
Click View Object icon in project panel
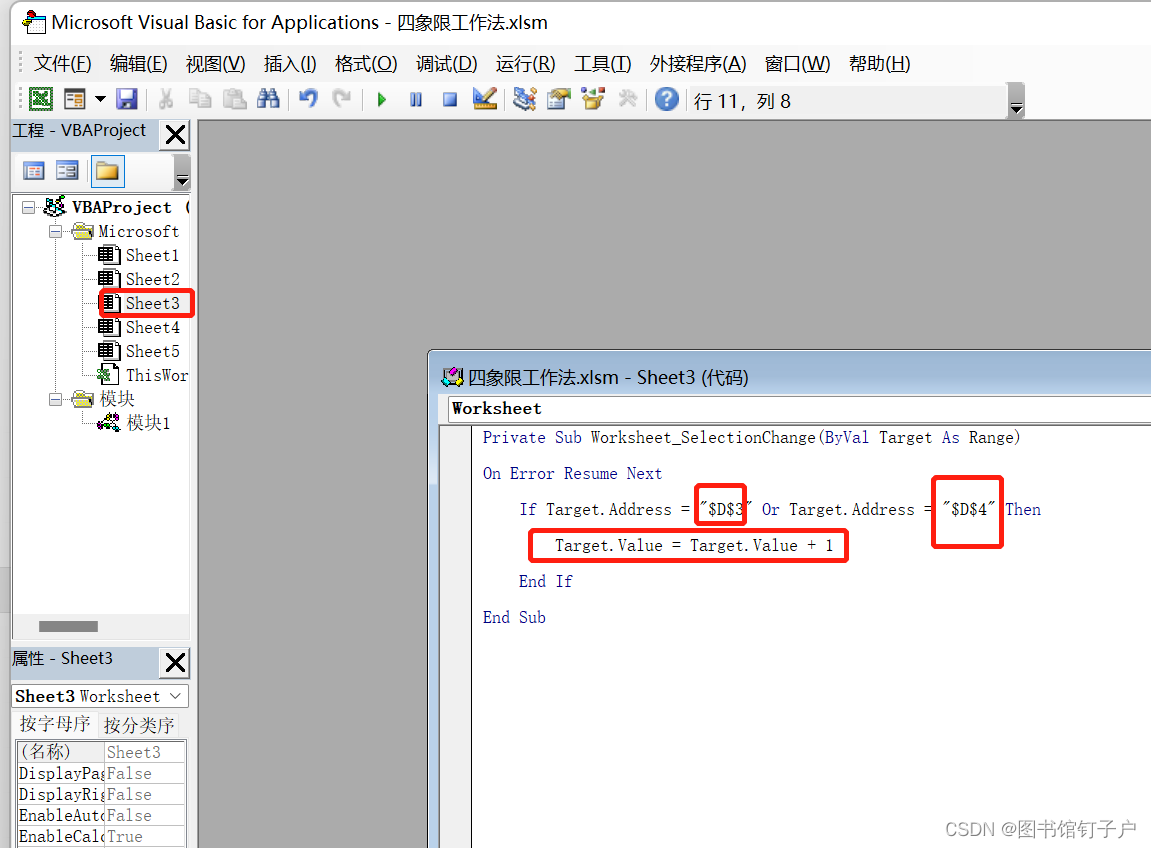[67, 171]
